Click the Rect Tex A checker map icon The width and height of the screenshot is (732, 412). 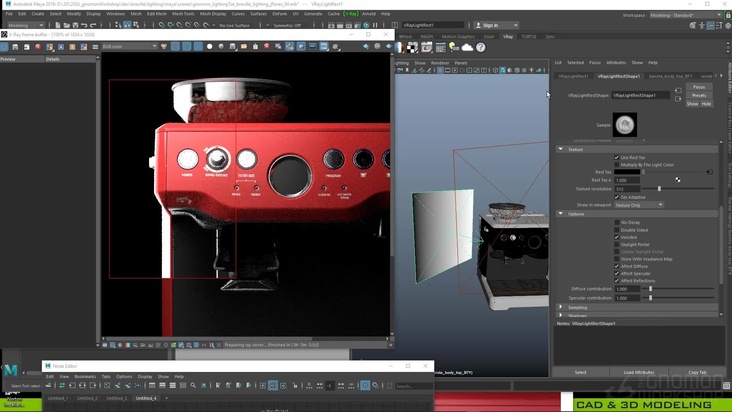coord(677,180)
